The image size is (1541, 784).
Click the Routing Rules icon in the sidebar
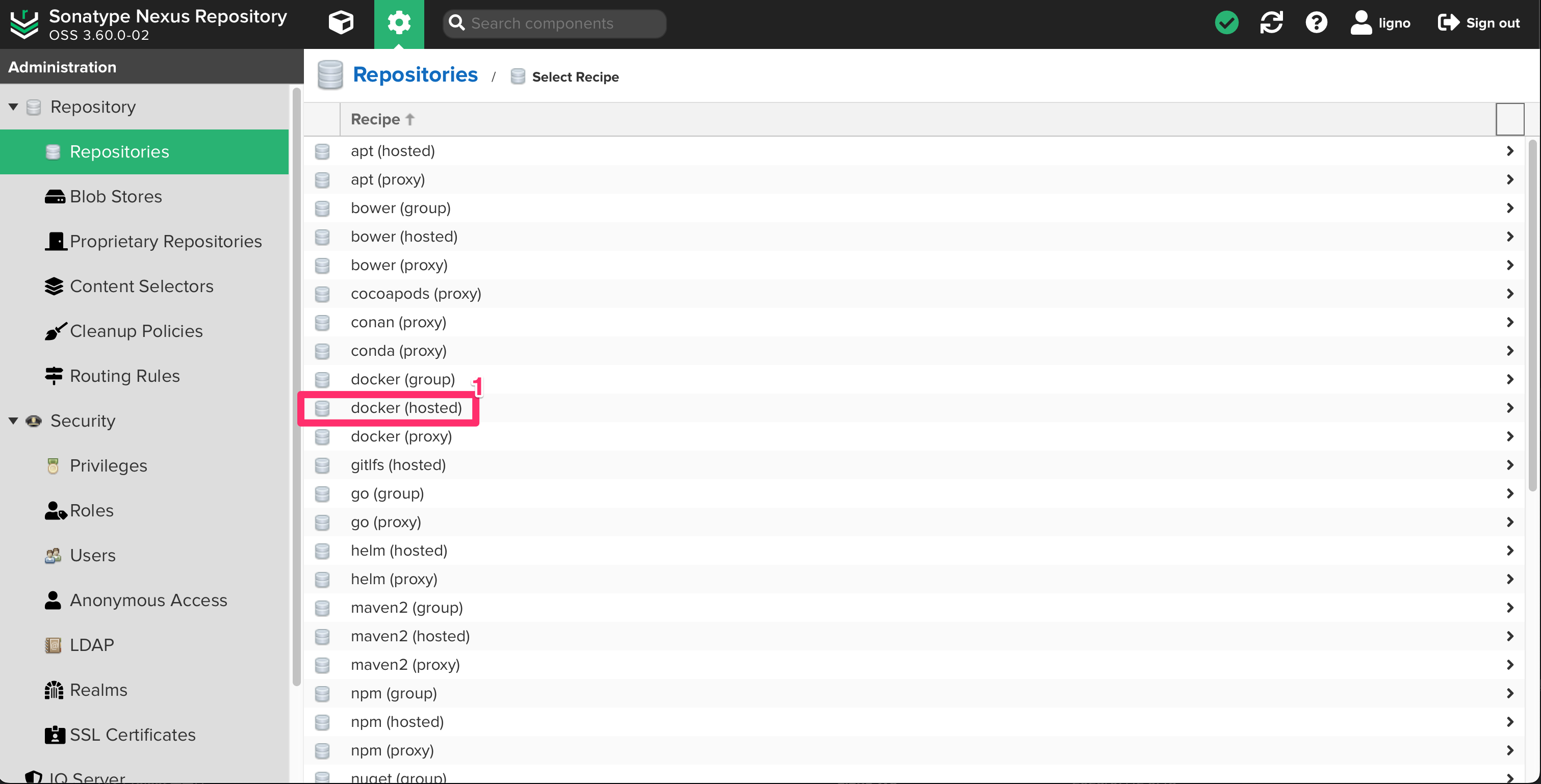pos(55,376)
